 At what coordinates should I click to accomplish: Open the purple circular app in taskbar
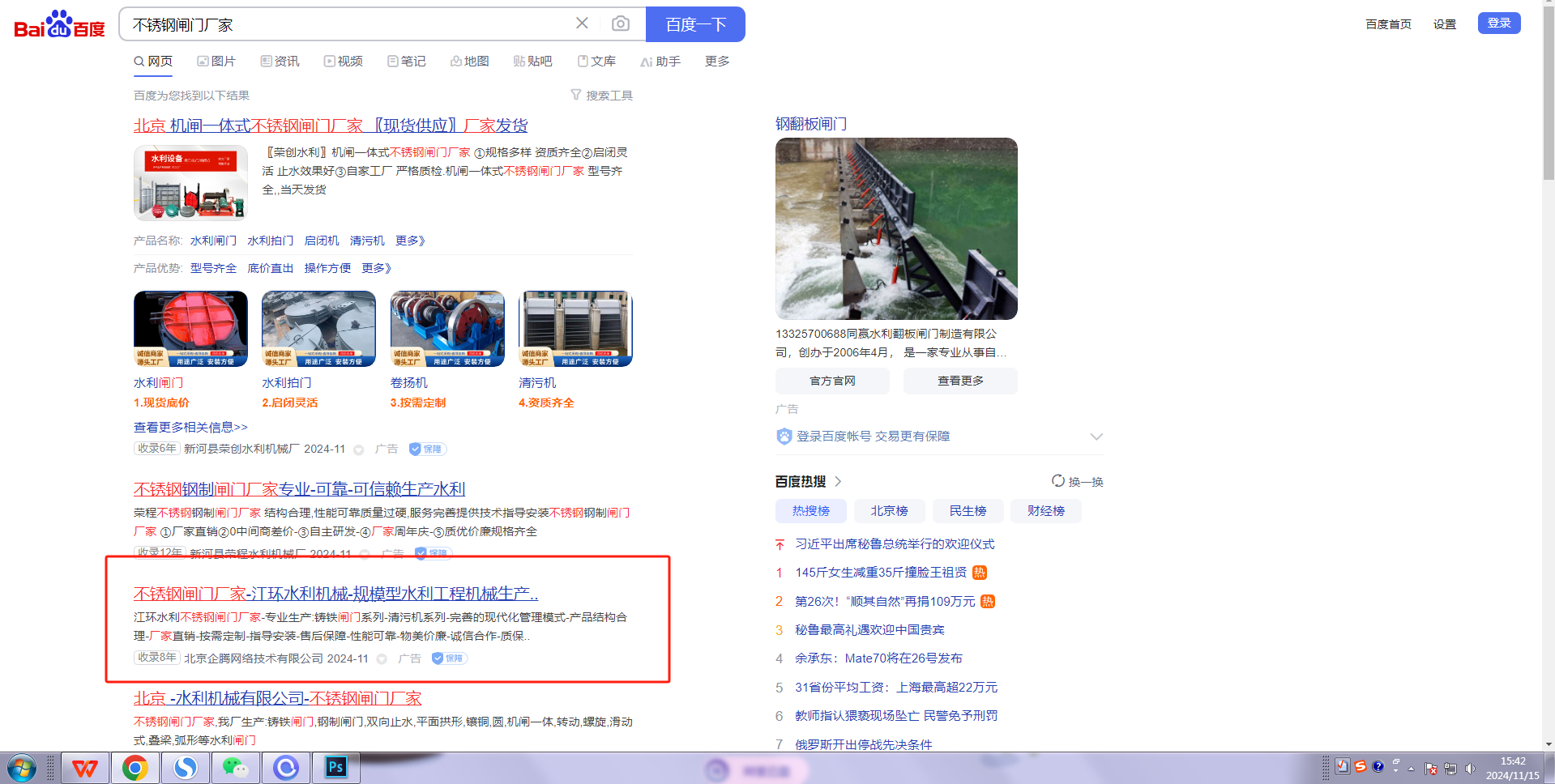coord(285,768)
